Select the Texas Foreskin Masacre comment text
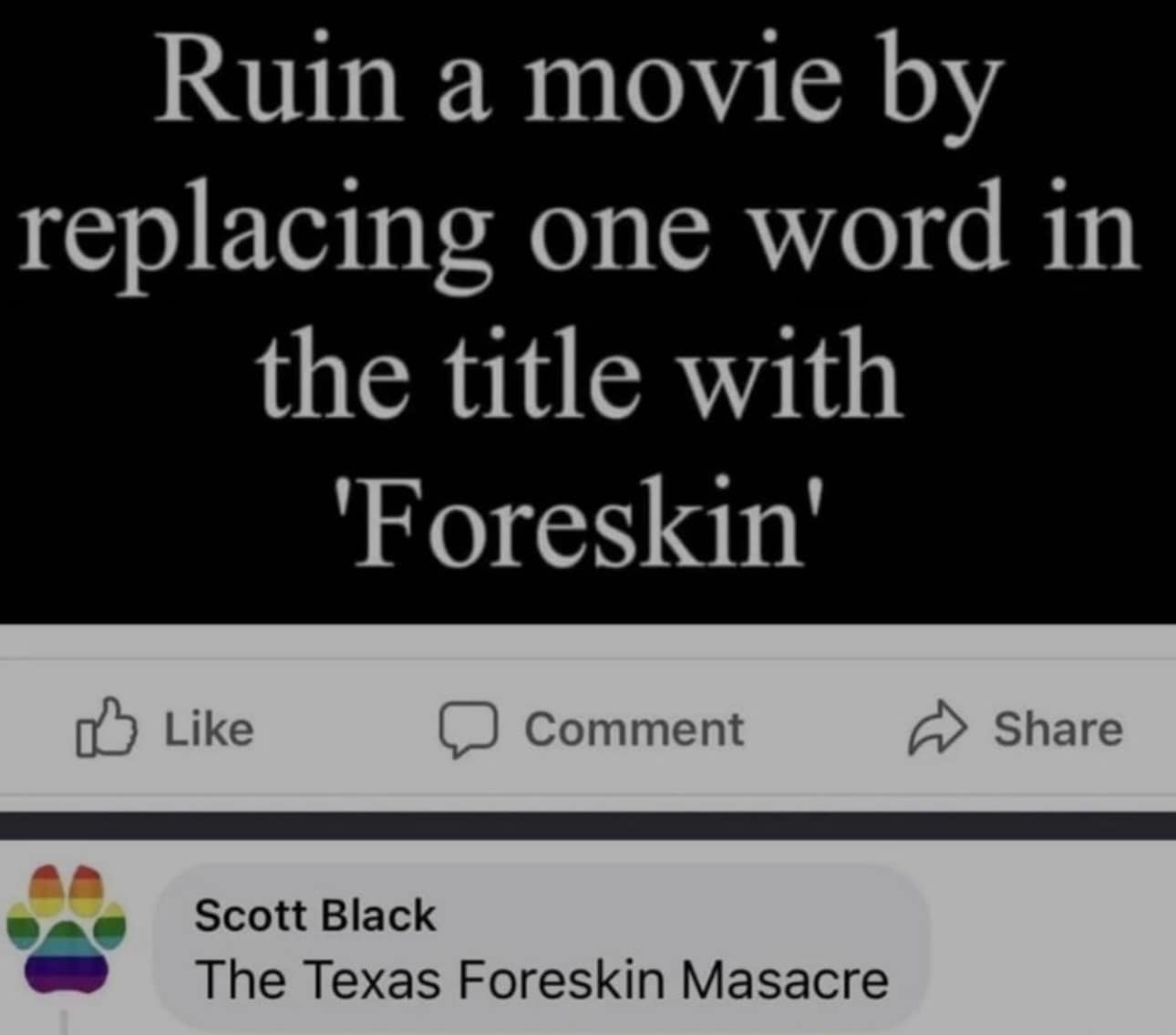 point(542,980)
